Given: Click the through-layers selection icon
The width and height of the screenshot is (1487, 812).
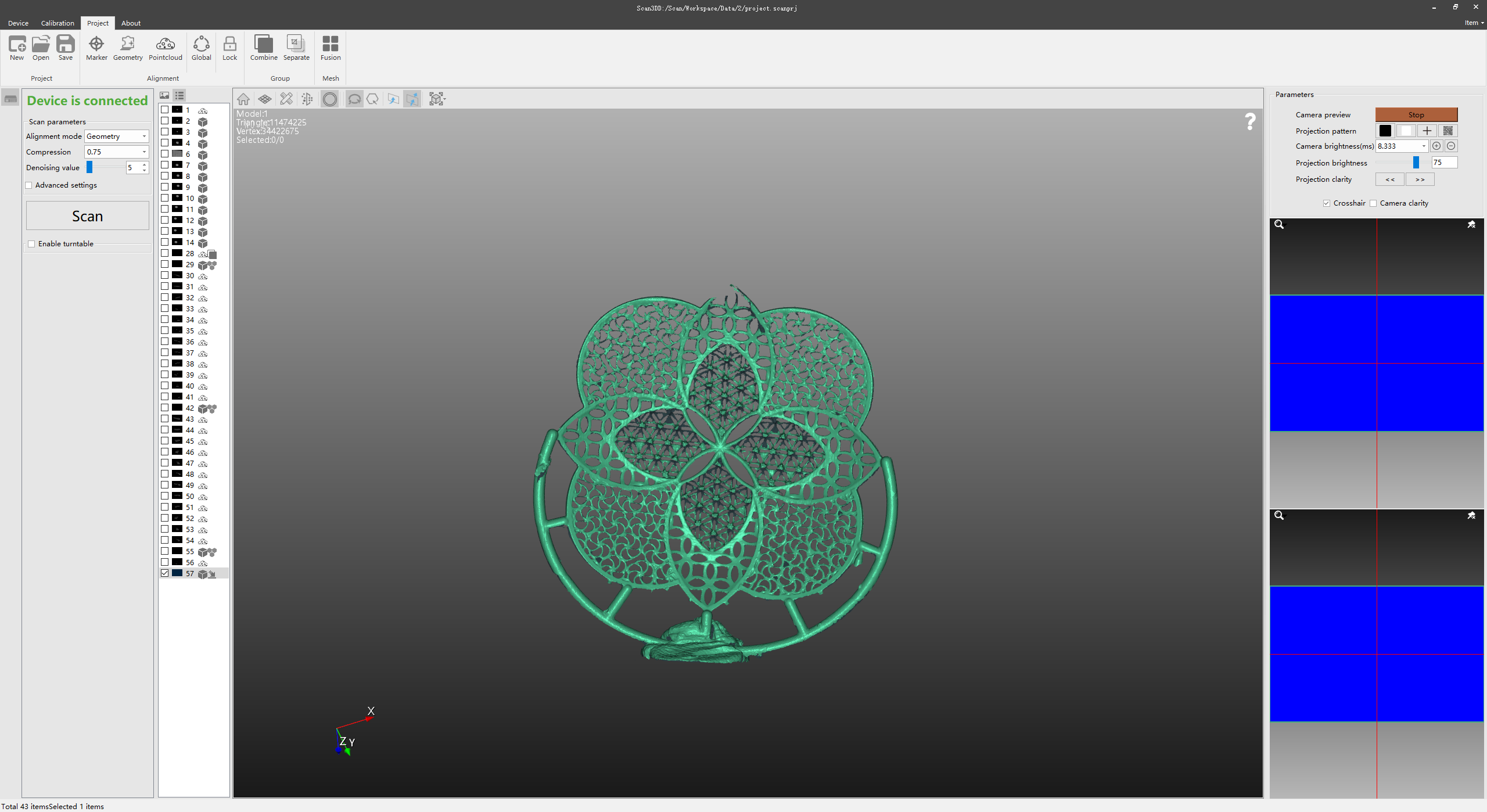Looking at the screenshot, I should [x=412, y=99].
